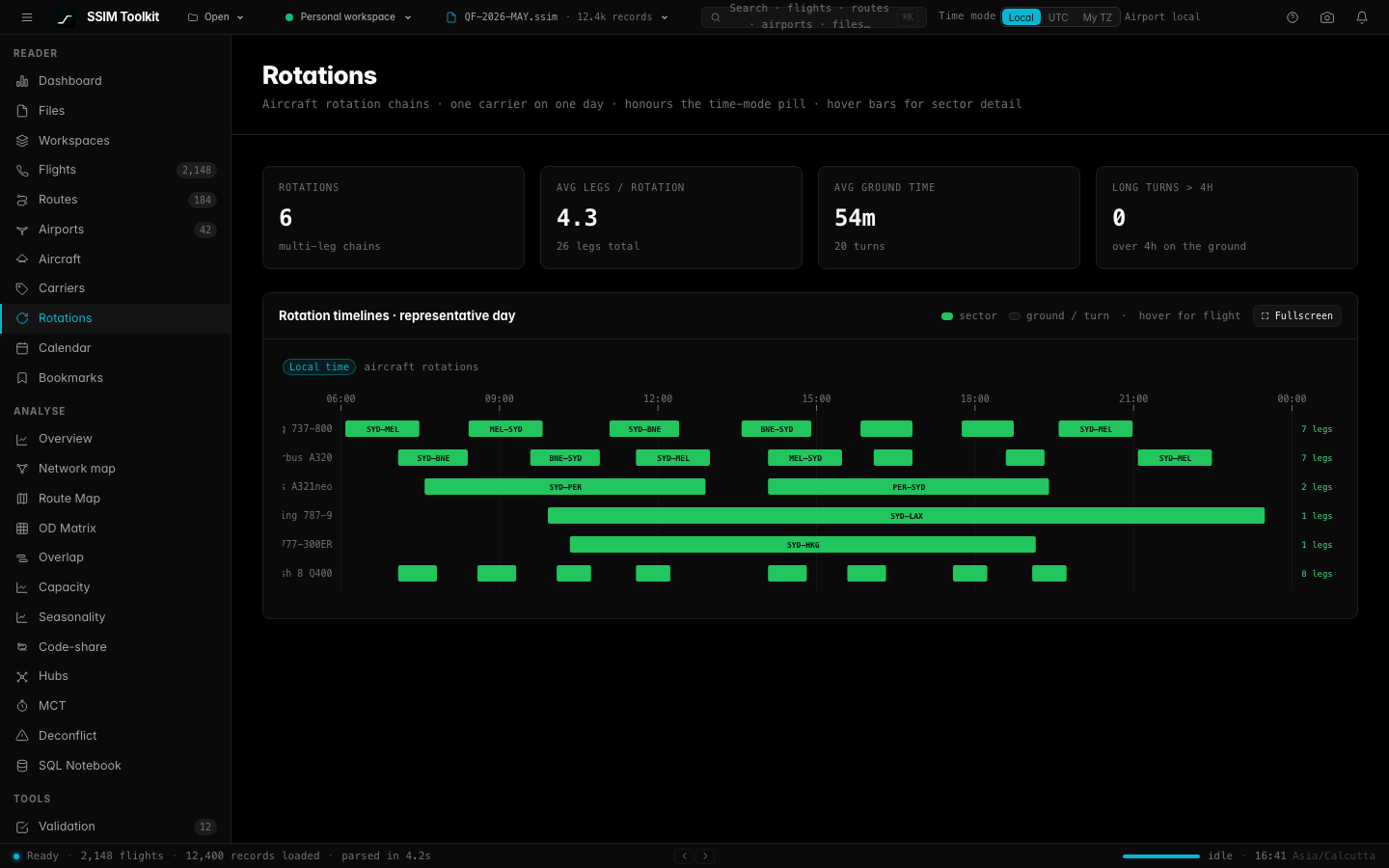Expand the QF-2026-MAY.ssim file dropdown
Viewport: 1389px width, 868px height.
[558, 17]
